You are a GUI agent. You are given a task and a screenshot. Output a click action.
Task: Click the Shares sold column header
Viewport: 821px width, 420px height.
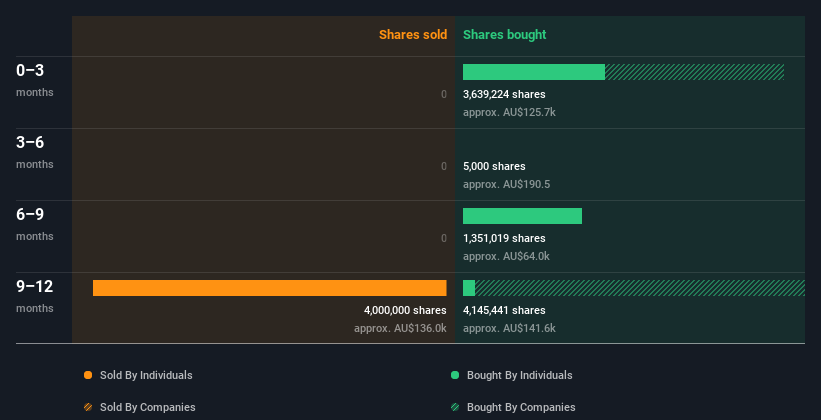(x=413, y=35)
